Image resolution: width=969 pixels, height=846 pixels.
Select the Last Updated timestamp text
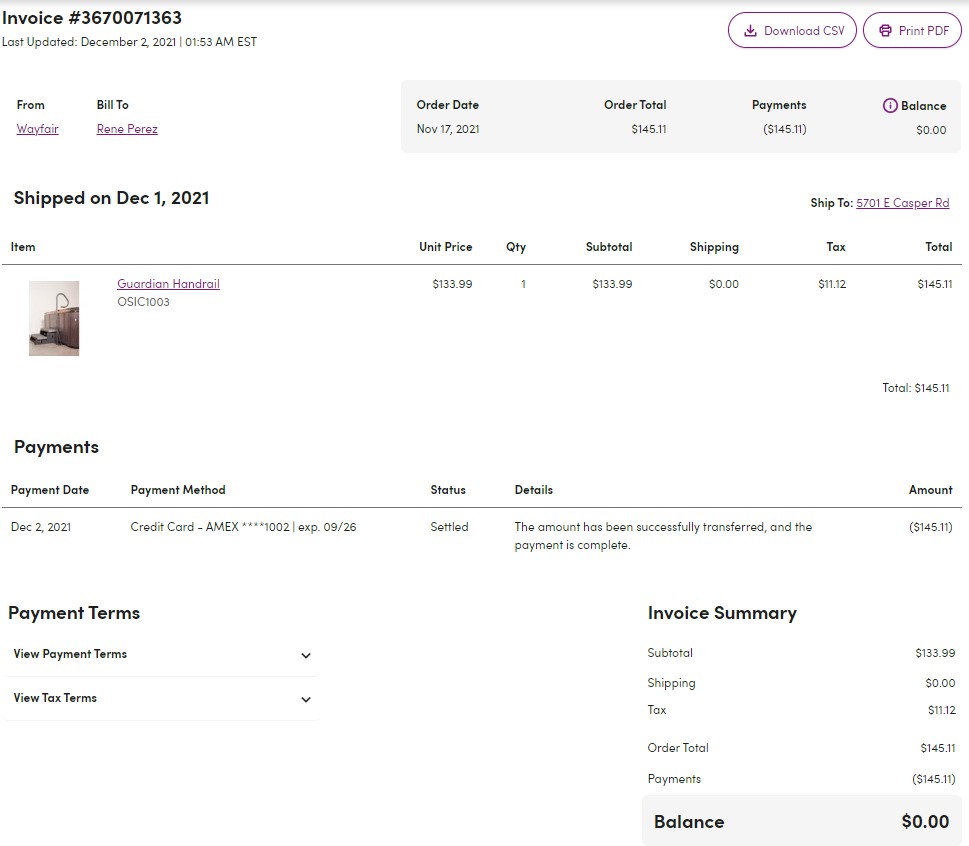point(129,42)
